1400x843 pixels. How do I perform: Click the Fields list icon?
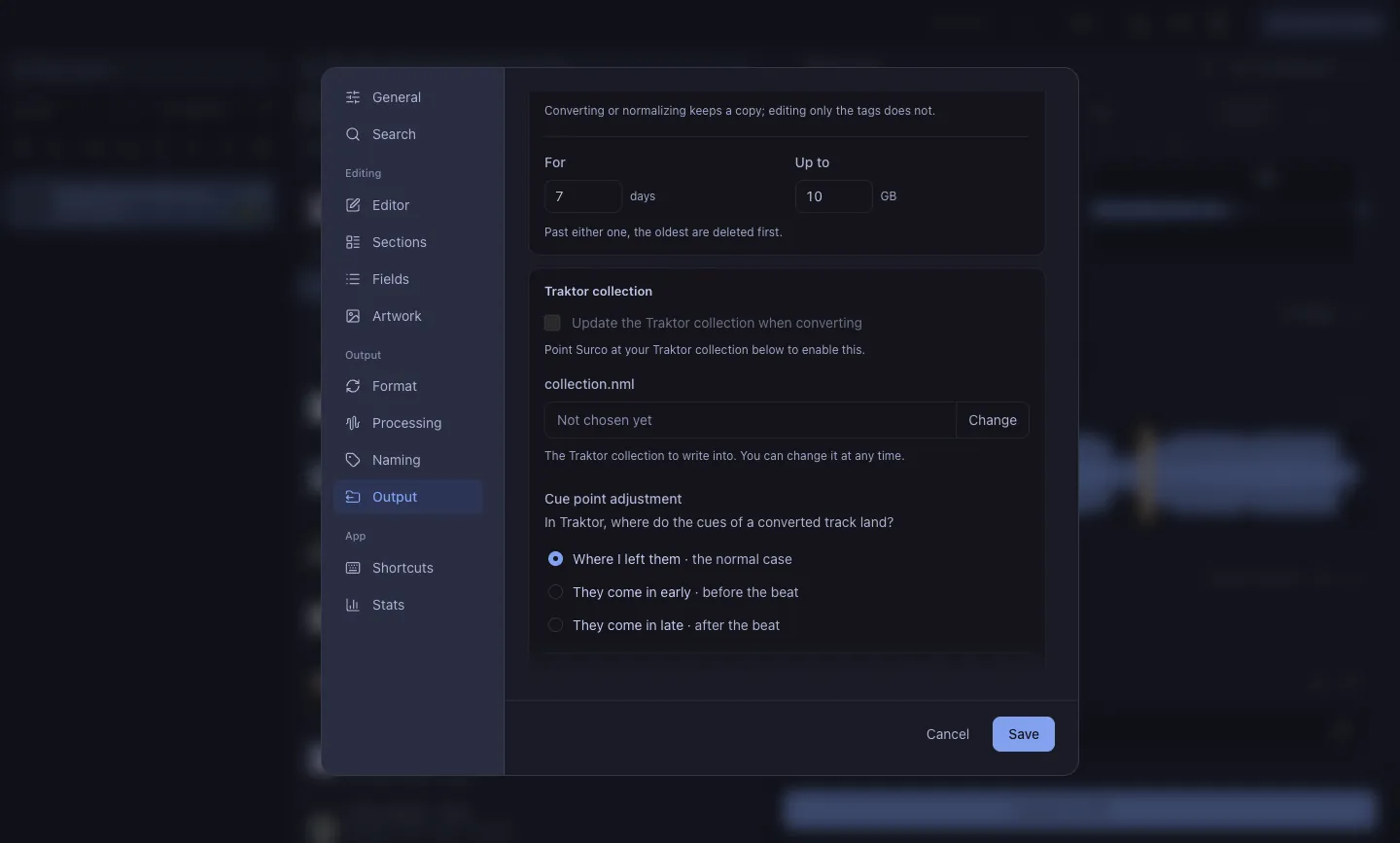(x=353, y=279)
